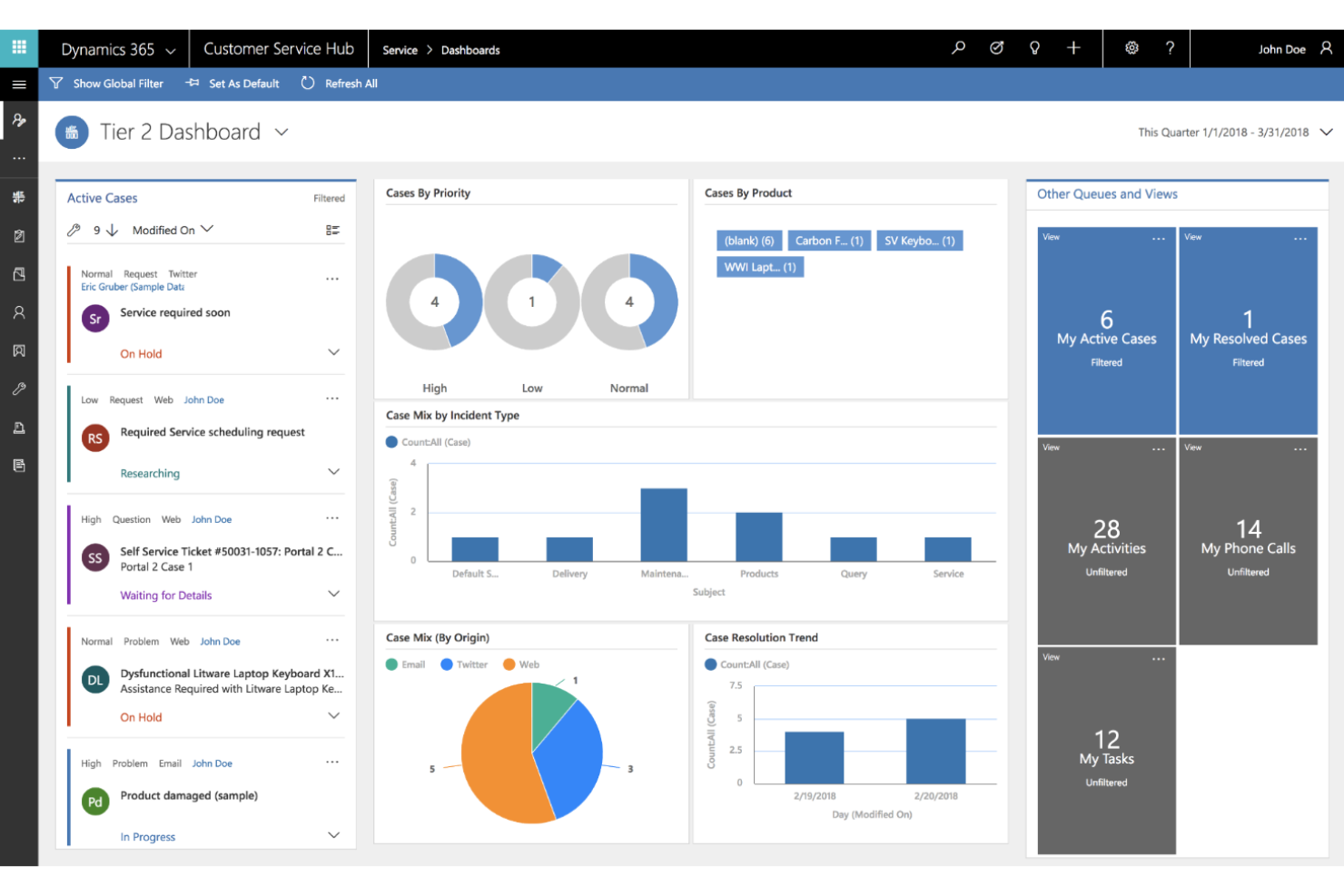Toggle Web legend in Case Mix By Origin
1344x896 pixels.
coord(521,665)
